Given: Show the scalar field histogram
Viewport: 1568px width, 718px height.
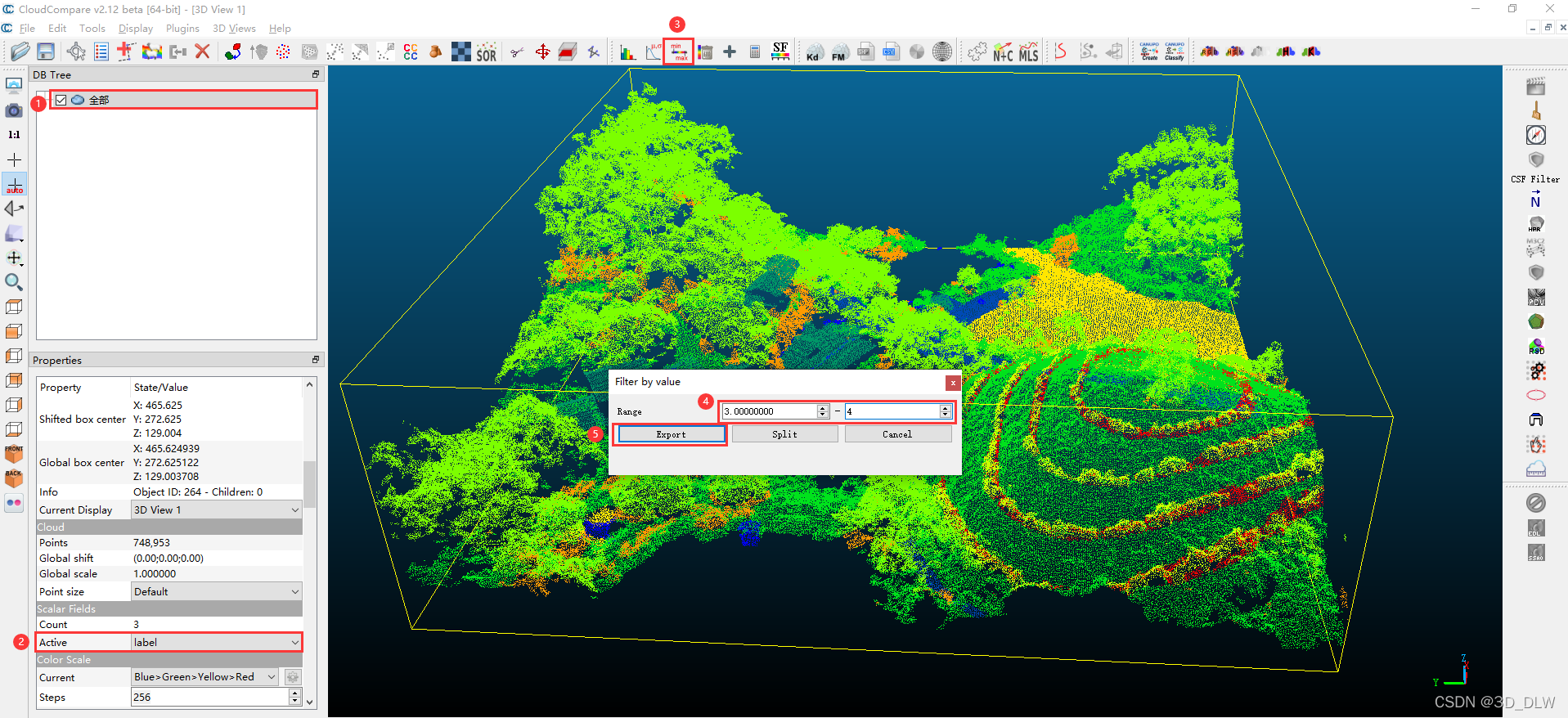Looking at the screenshot, I should pyautogui.click(x=627, y=52).
